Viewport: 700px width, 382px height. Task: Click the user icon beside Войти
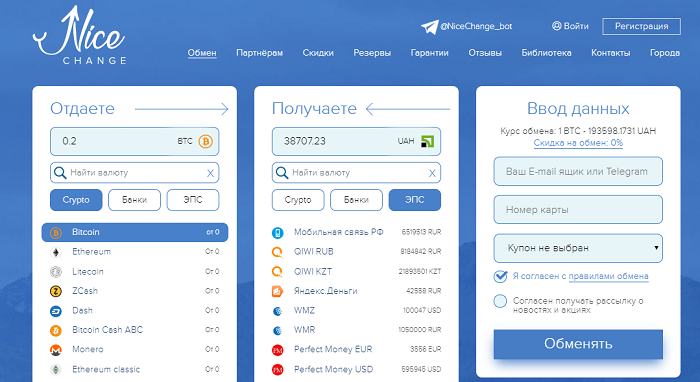pyautogui.click(x=556, y=26)
